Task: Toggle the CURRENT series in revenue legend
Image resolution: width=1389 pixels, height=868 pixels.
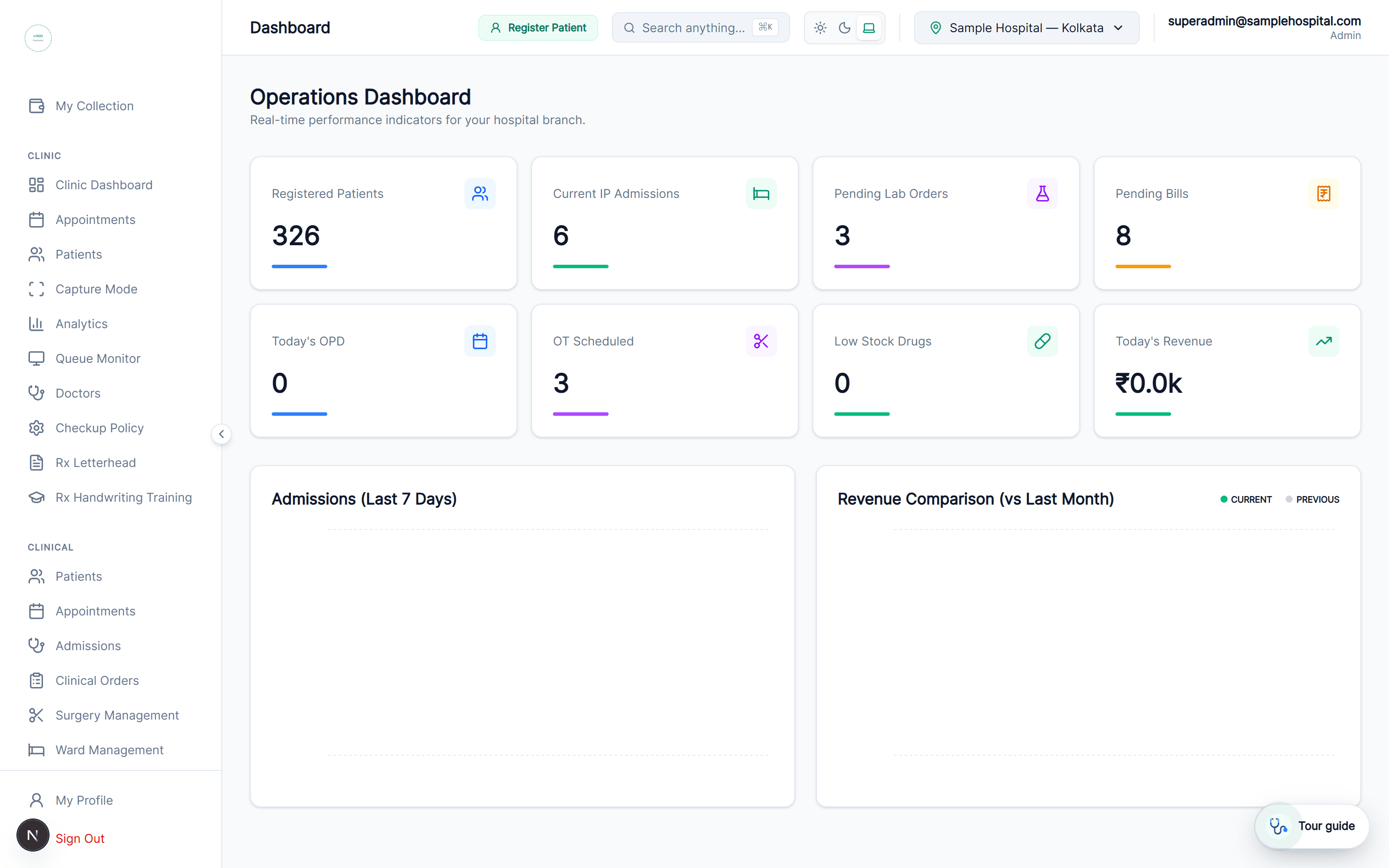Action: [x=1246, y=500]
